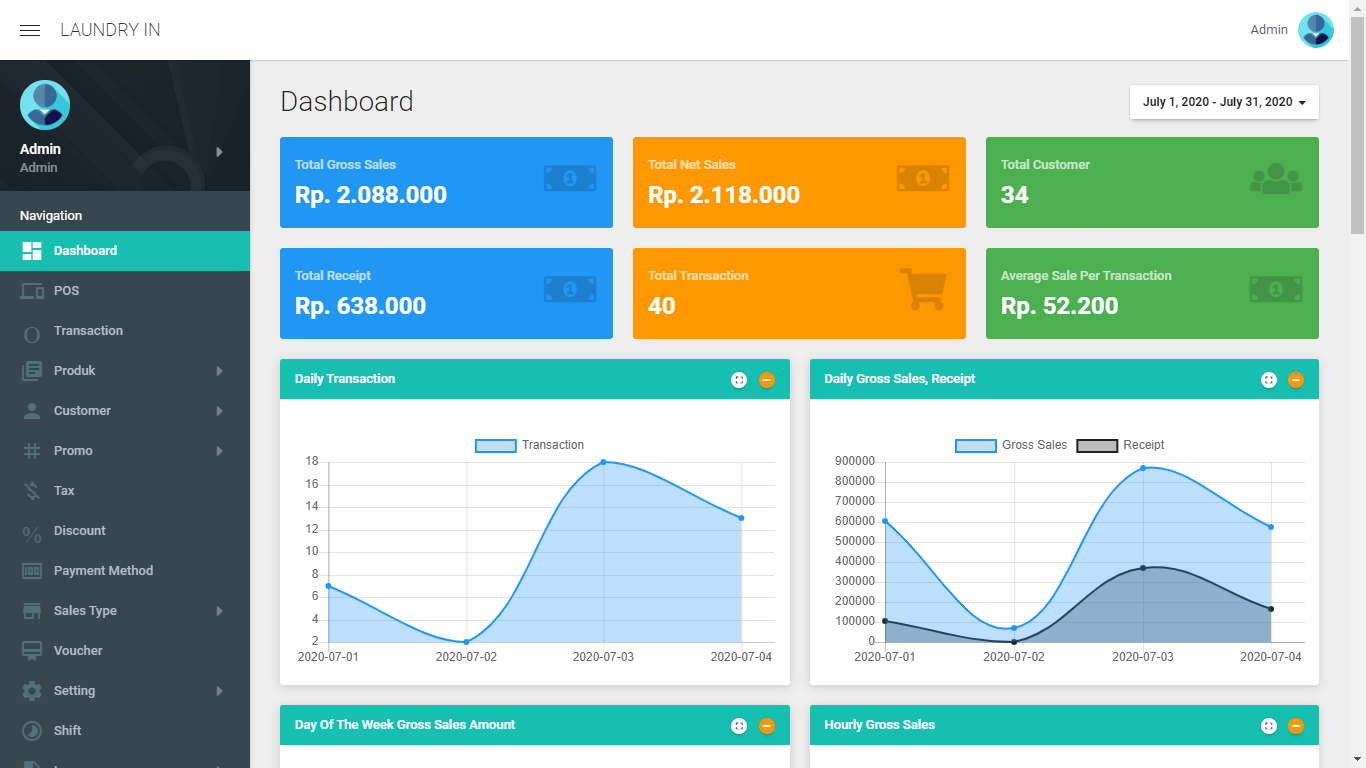
Task: Fullscreen the Hourly Gross Sales panel
Action: (x=1268, y=726)
